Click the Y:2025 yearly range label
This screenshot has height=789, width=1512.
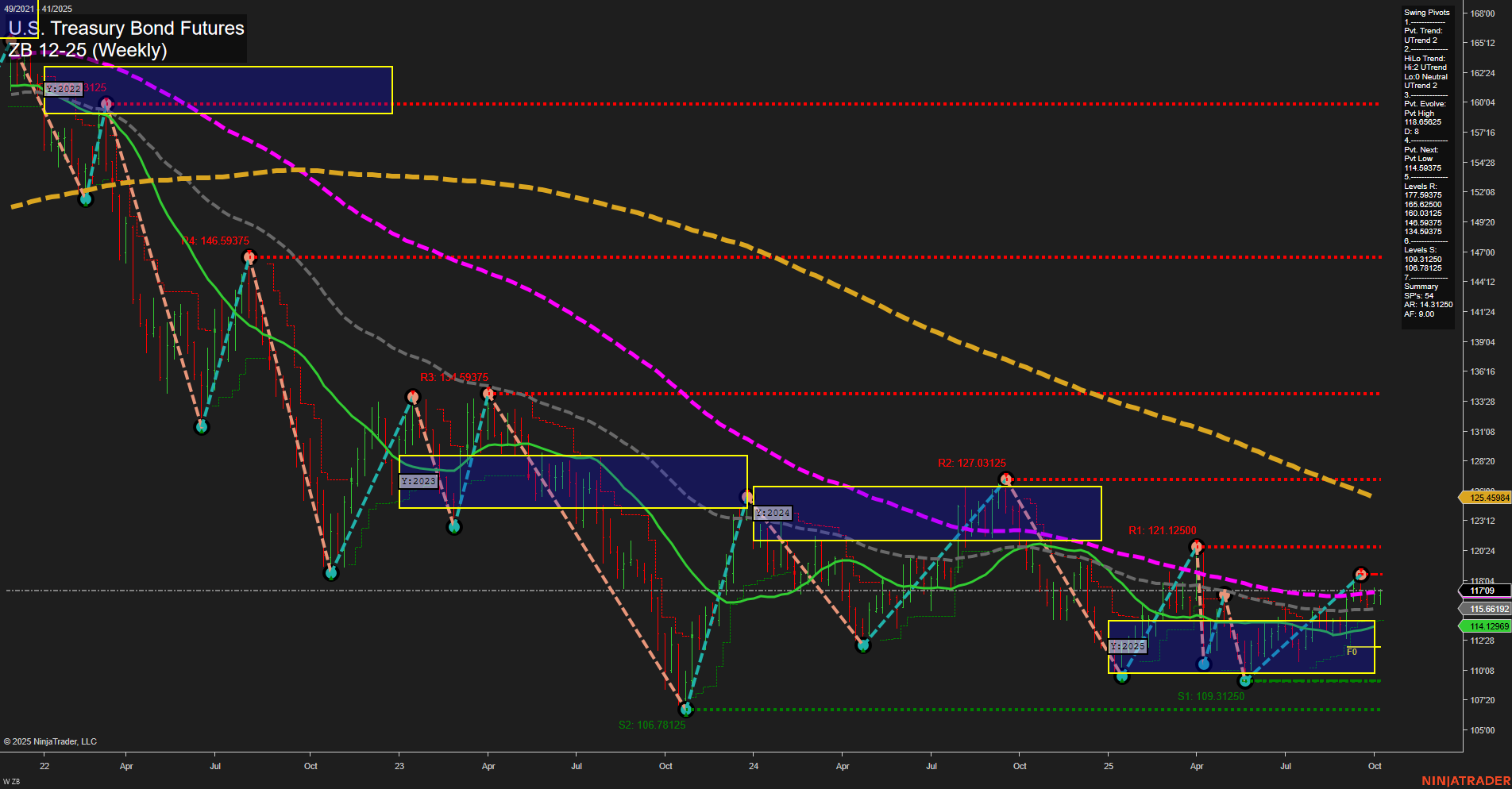(x=1127, y=645)
